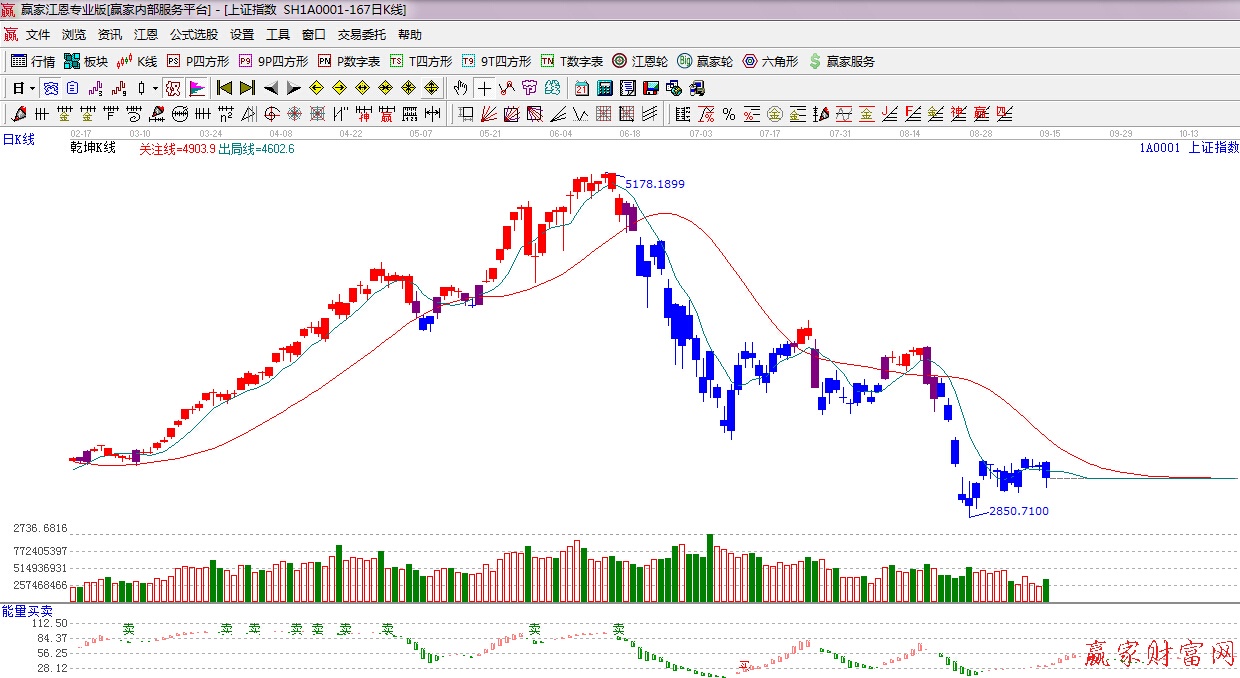The image size is (1240, 678).
Task: Open the 交易委托 menu
Action: click(x=361, y=35)
